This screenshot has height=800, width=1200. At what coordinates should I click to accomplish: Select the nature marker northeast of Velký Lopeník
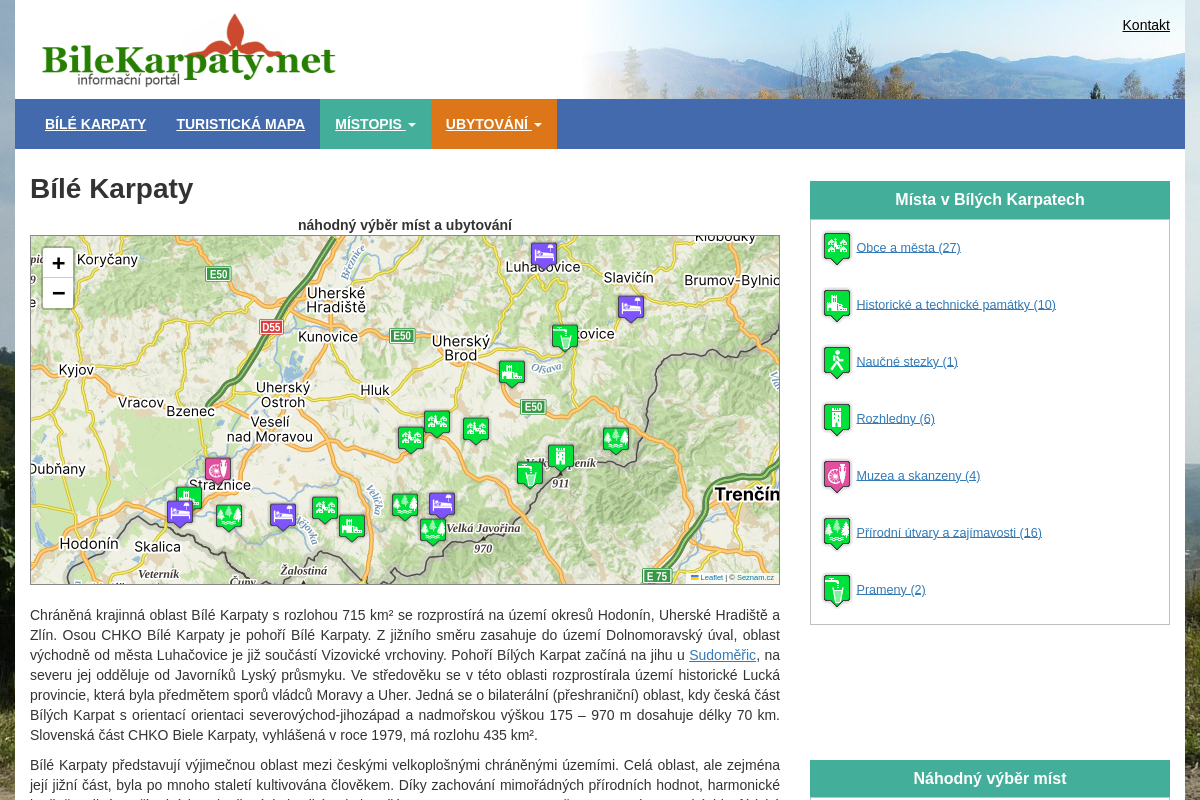pyautogui.click(x=616, y=440)
